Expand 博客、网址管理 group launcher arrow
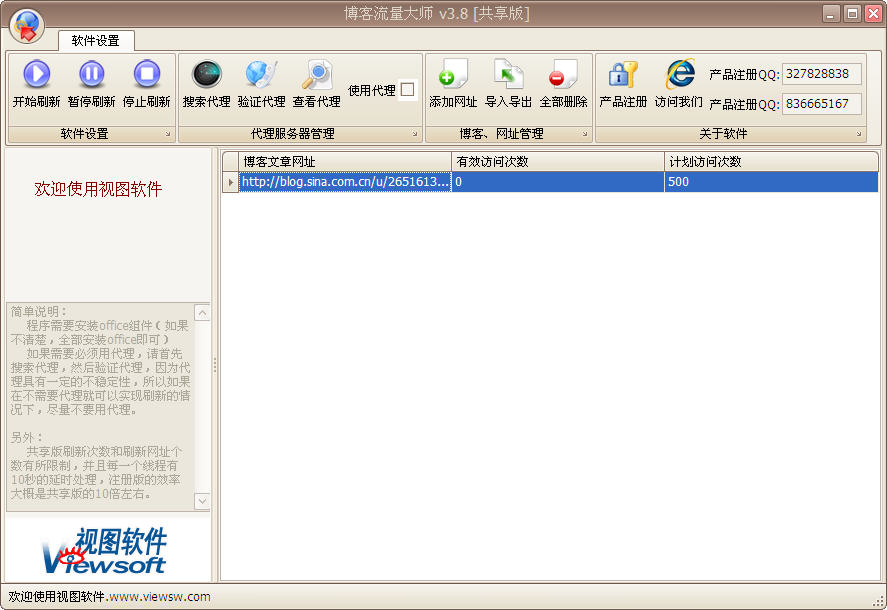 tap(584, 134)
